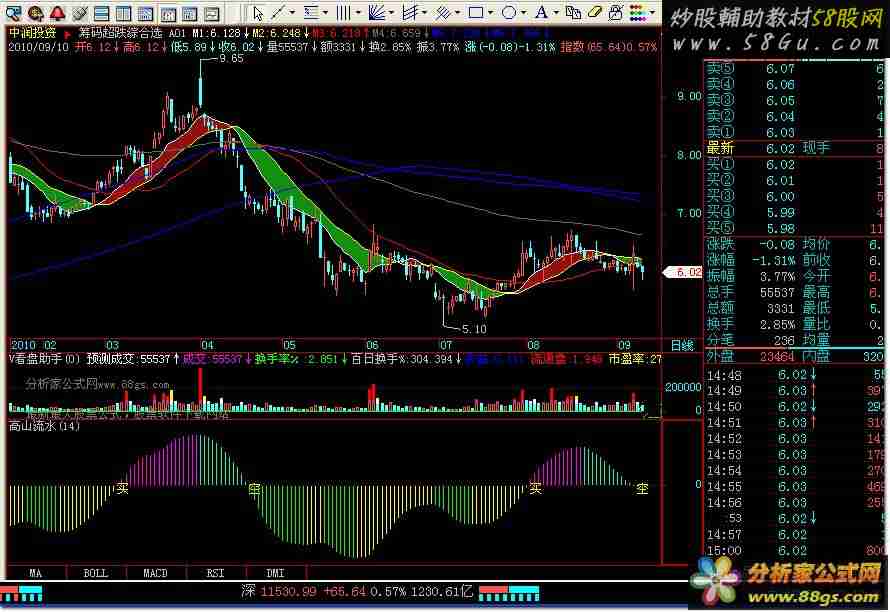Switch to the BOLL indicator tab
The width and height of the screenshot is (890, 612).
coord(95,573)
